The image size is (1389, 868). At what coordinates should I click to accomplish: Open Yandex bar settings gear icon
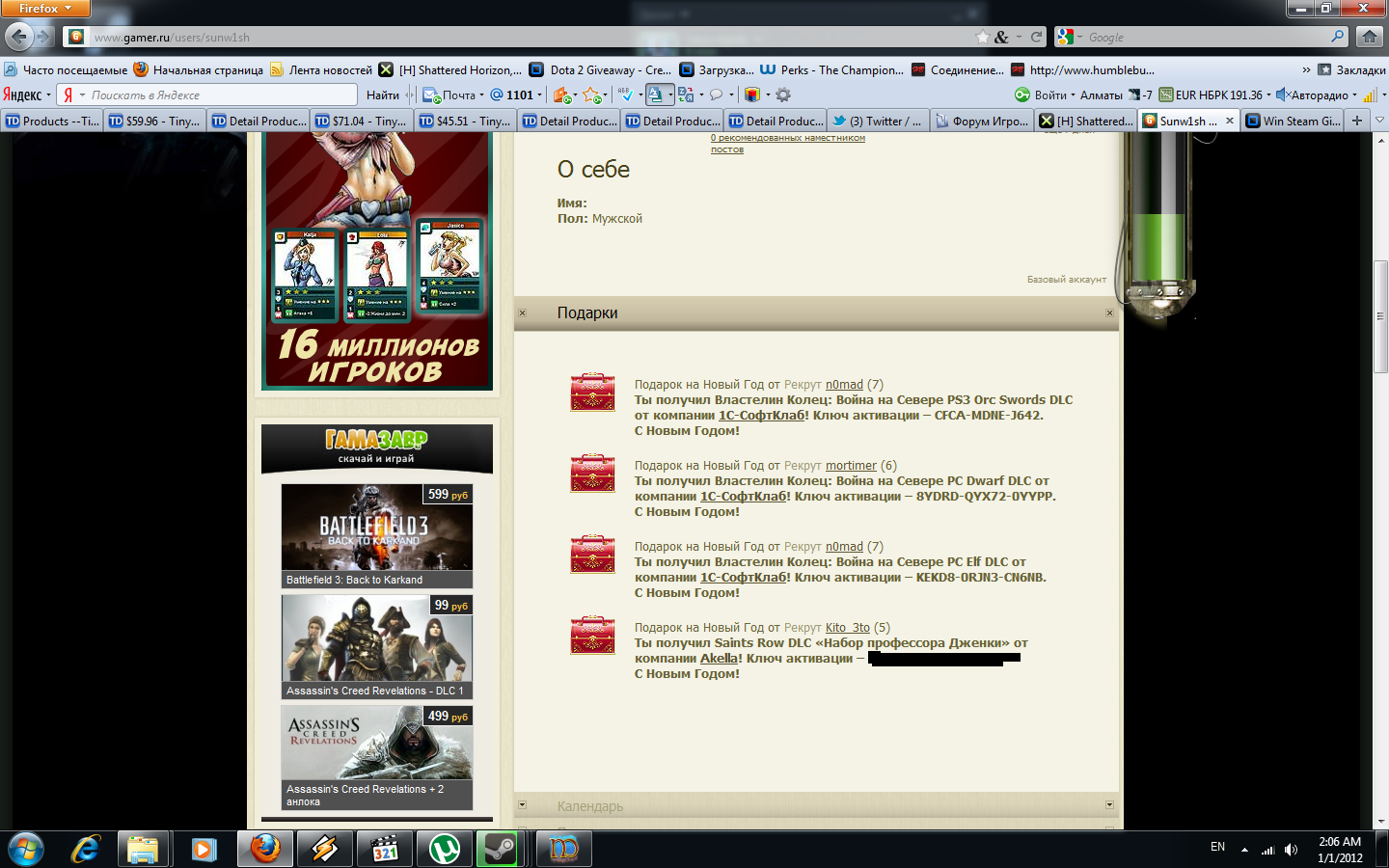click(783, 95)
